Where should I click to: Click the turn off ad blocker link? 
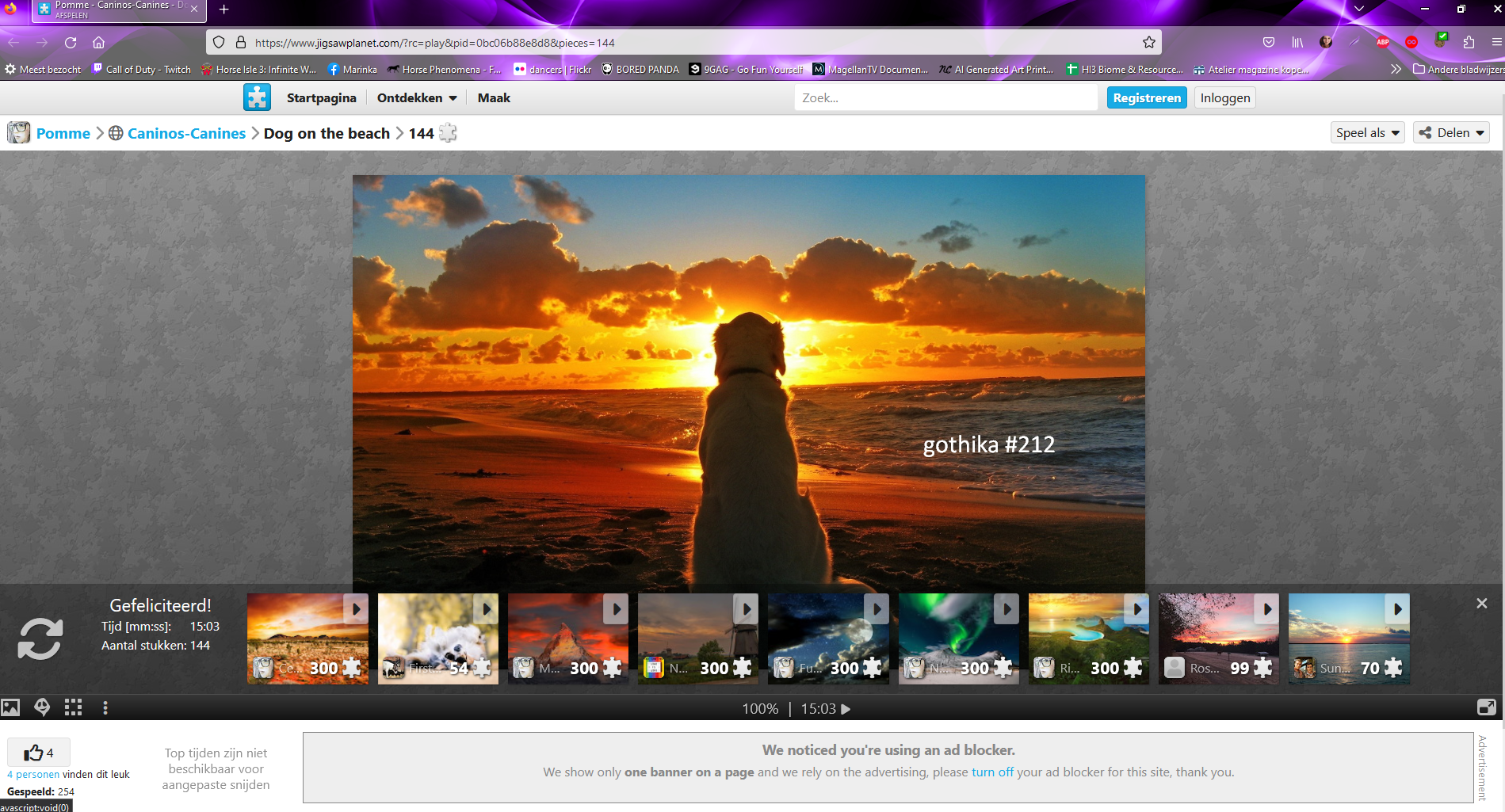(992, 772)
